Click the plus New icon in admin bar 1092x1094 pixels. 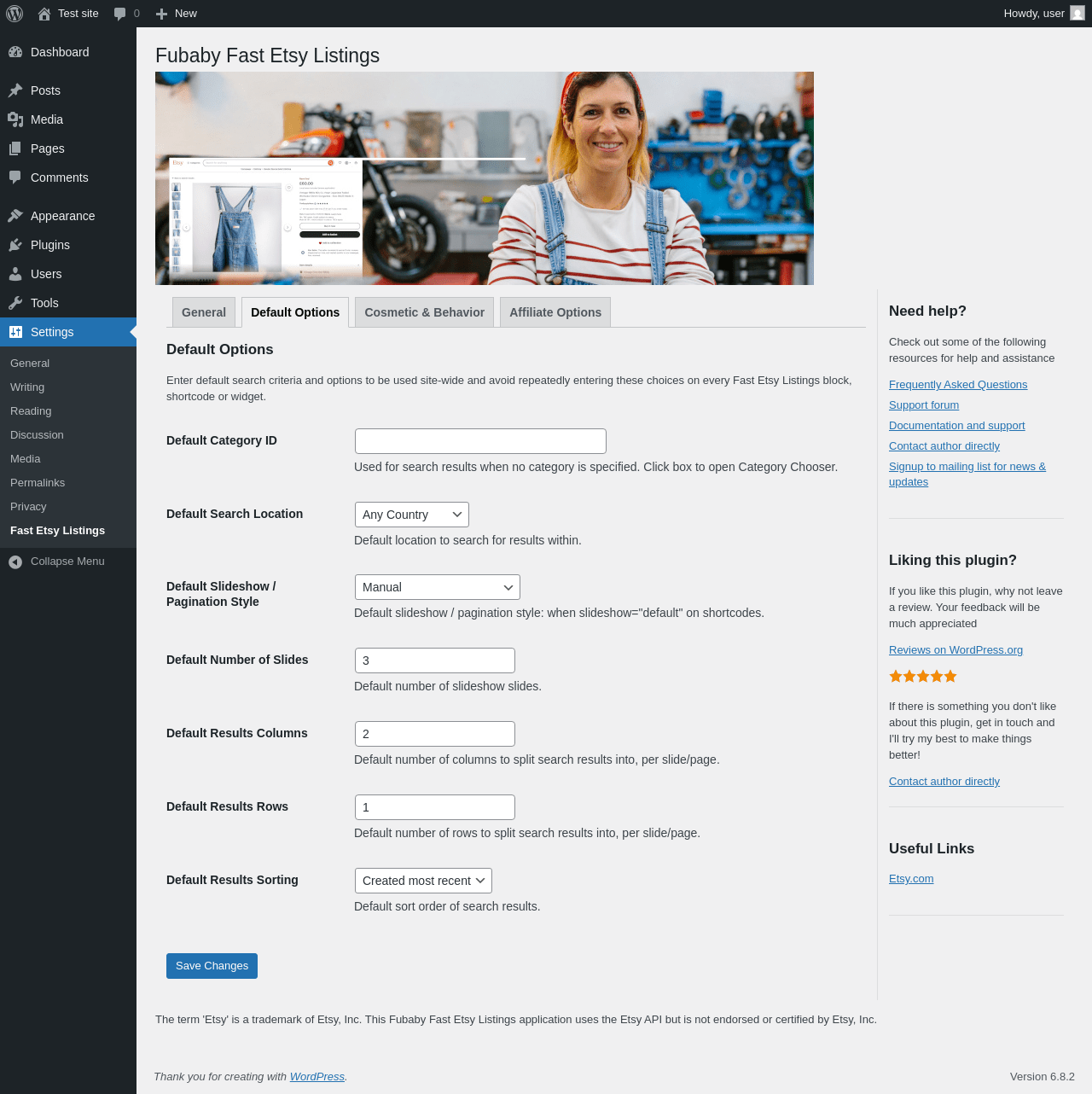[x=161, y=14]
